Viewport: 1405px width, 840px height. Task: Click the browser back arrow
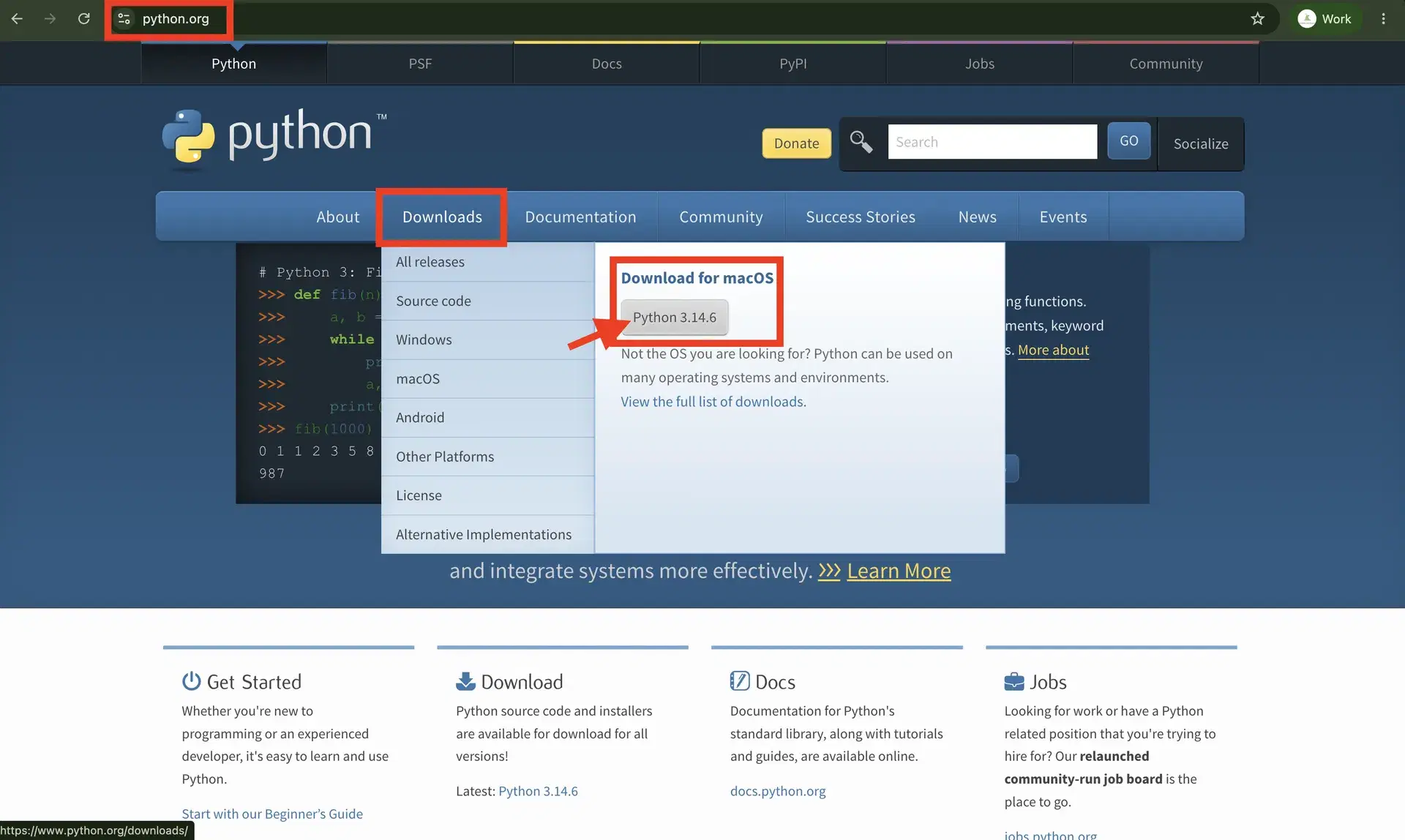coord(17,19)
